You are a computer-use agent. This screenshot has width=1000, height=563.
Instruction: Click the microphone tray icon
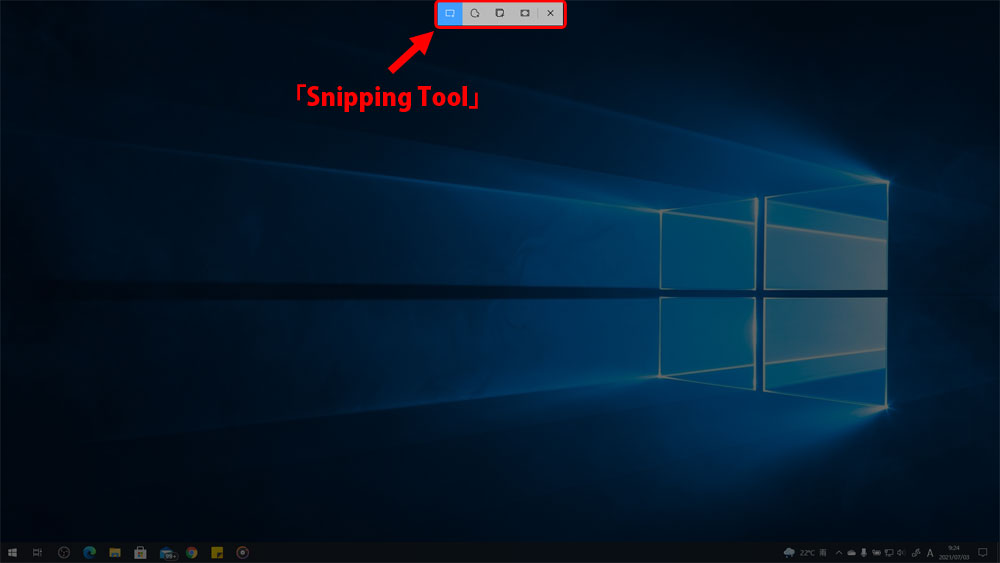pos(864,553)
